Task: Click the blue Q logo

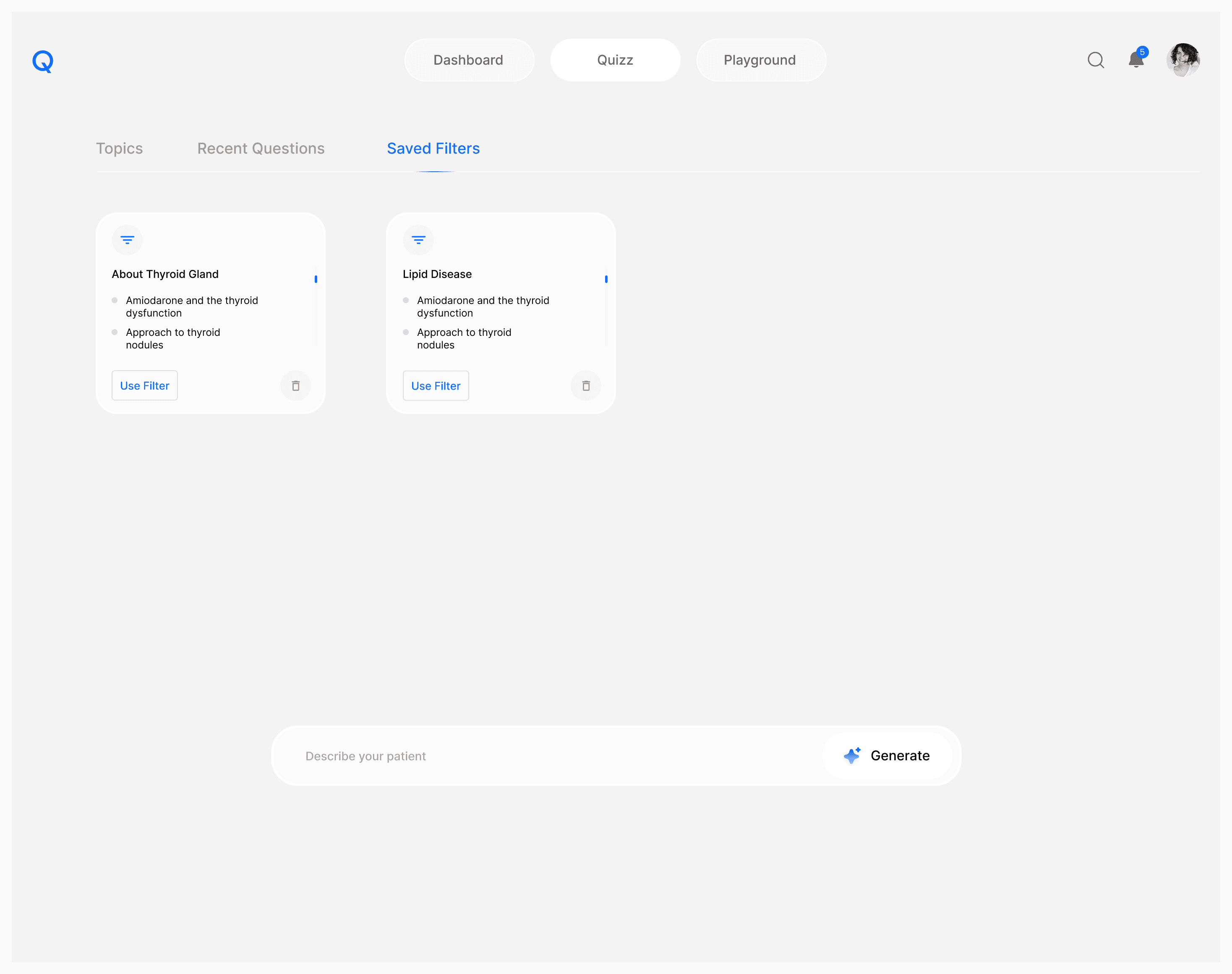Action: pos(43,61)
